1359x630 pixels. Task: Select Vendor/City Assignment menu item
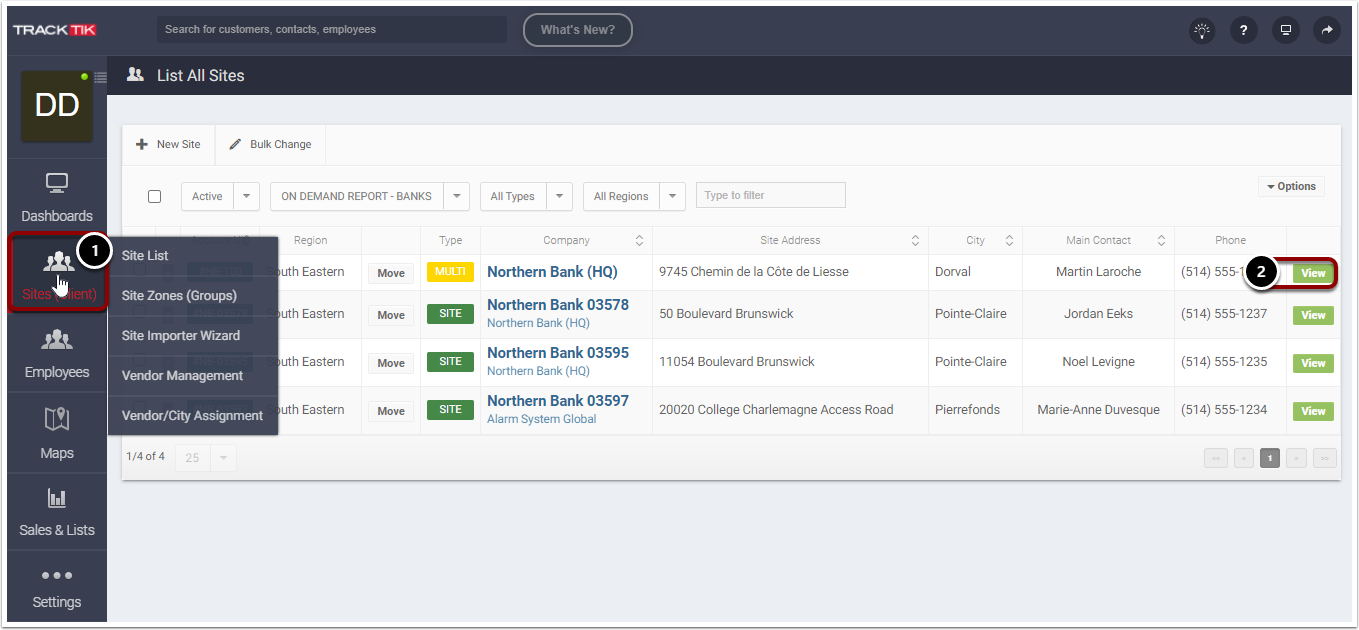[x=192, y=416]
